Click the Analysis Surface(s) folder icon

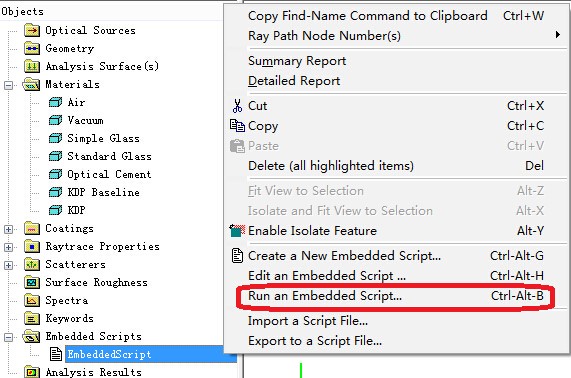(32, 66)
